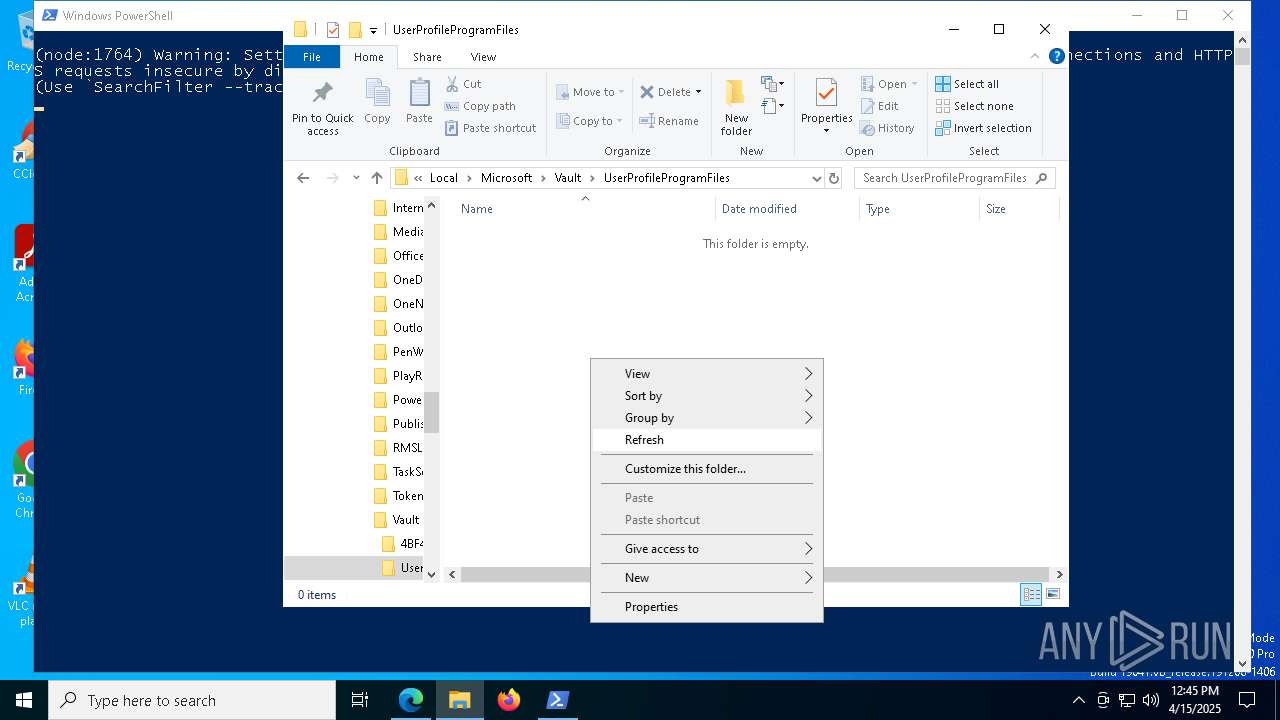Collapse the ribbon with the chevron

pos(1036,57)
